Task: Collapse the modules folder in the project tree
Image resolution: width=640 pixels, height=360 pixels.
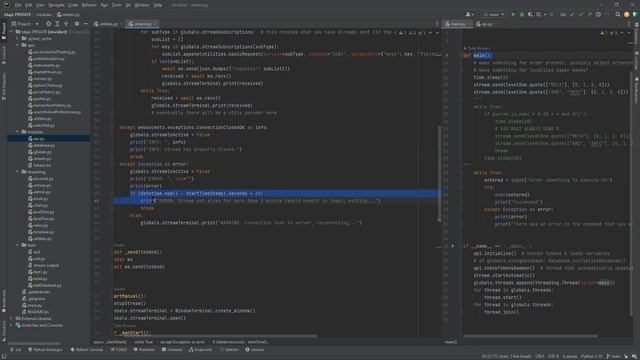Action: click(18, 132)
